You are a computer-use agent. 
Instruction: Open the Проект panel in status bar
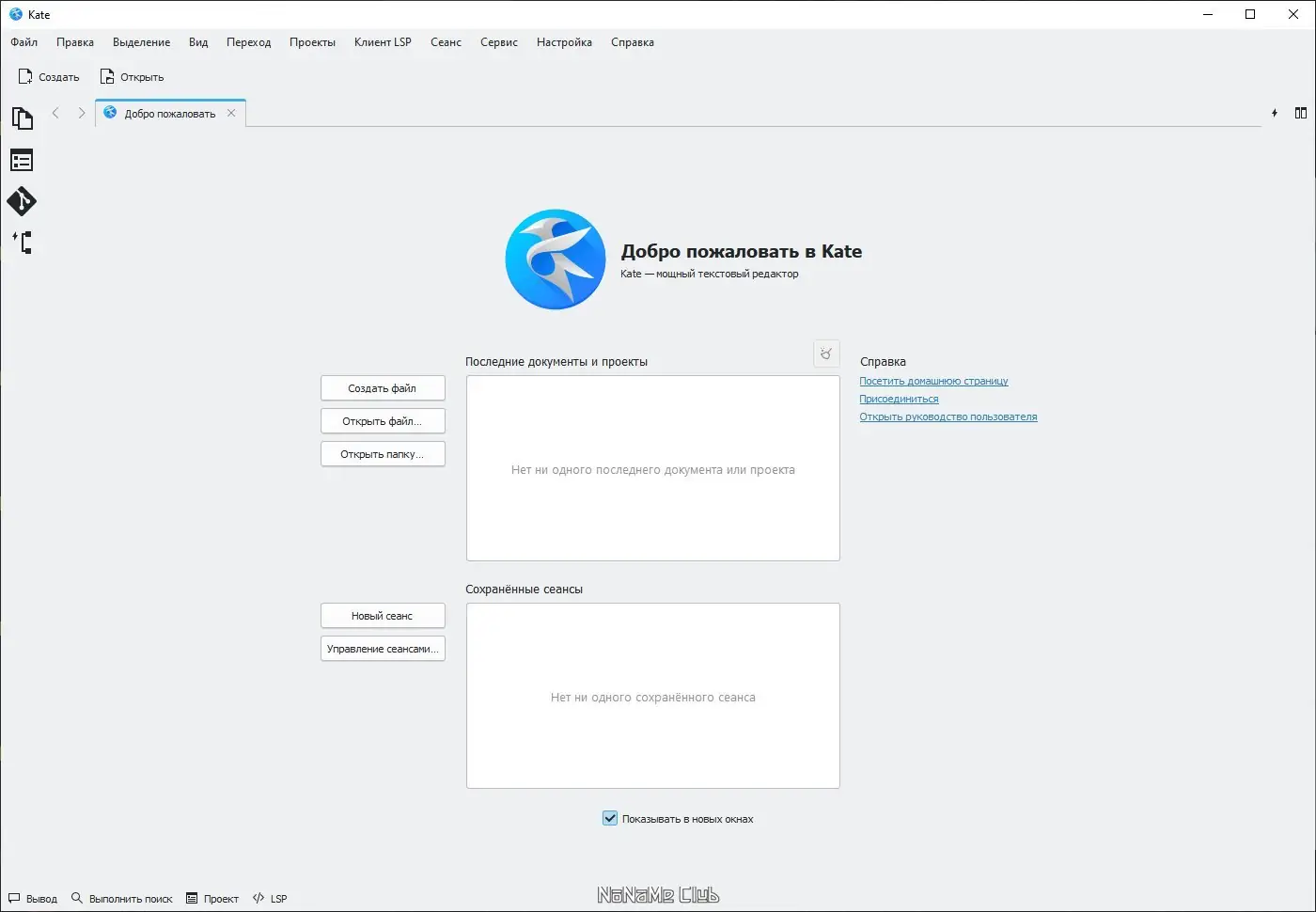coord(212,899)
